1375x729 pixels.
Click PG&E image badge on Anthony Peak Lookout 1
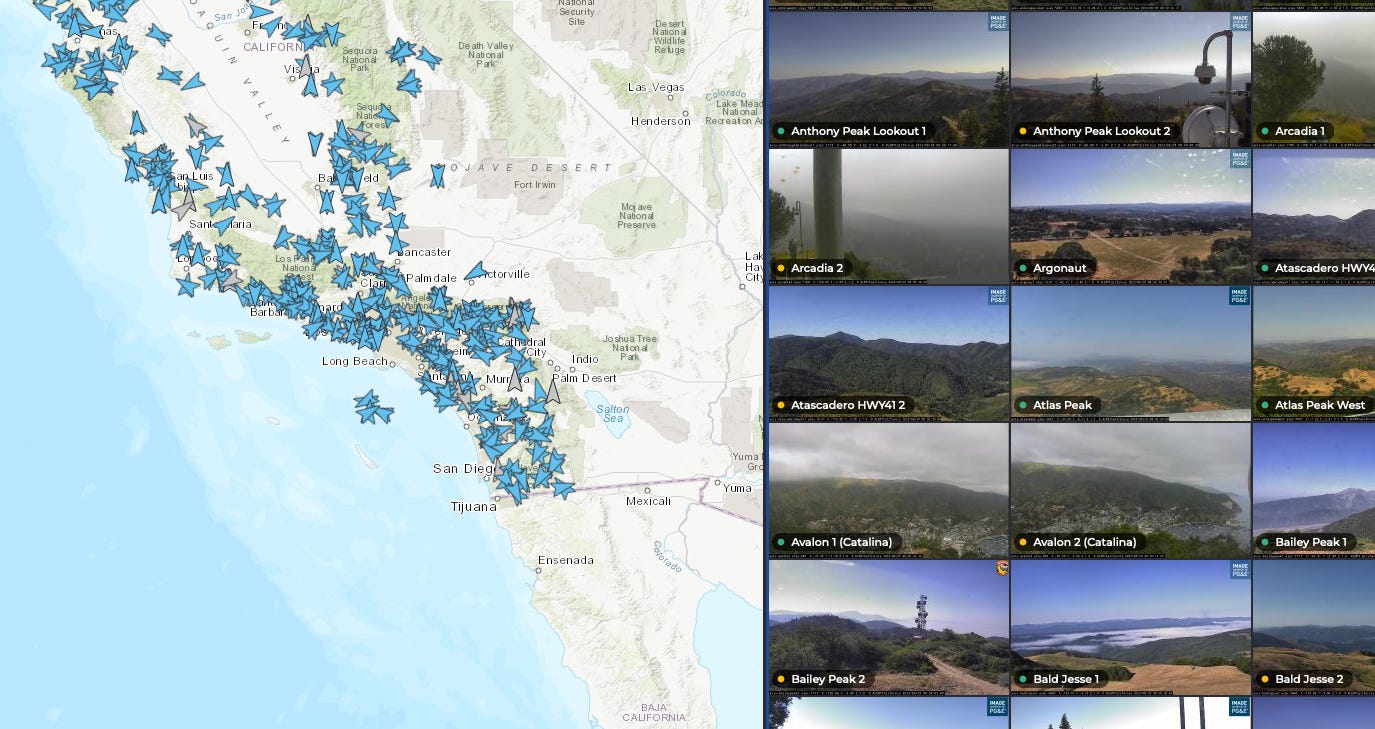(997, 21)
